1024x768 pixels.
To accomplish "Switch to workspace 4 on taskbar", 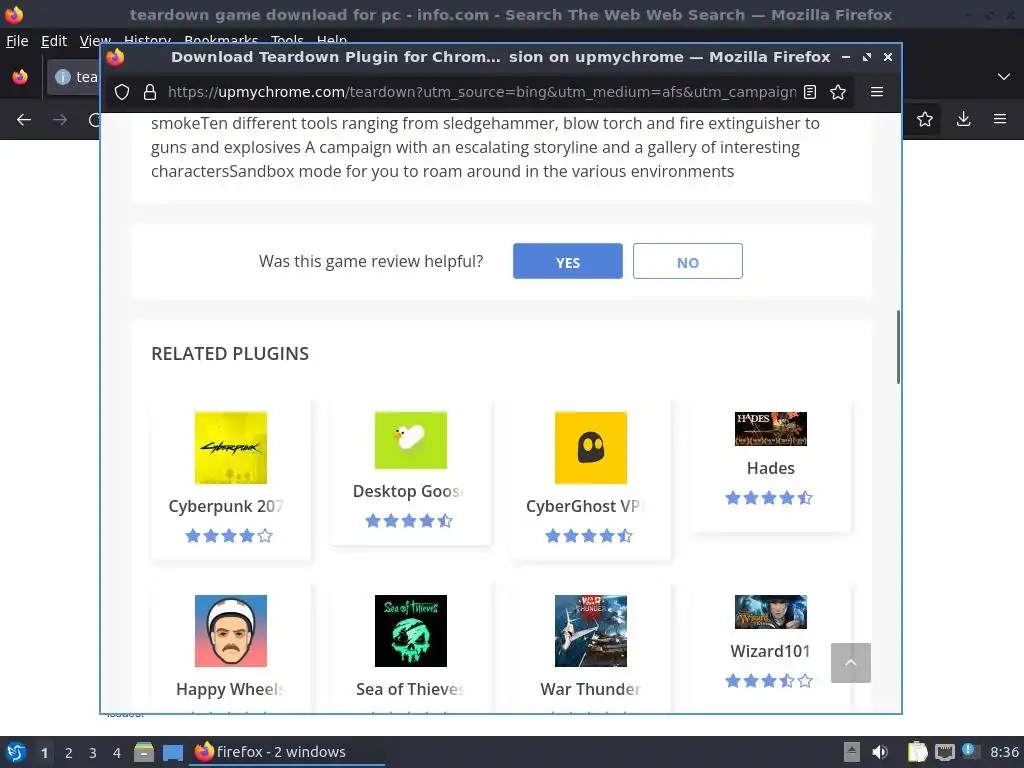I will pyautogui.click(x=117, y=753).
